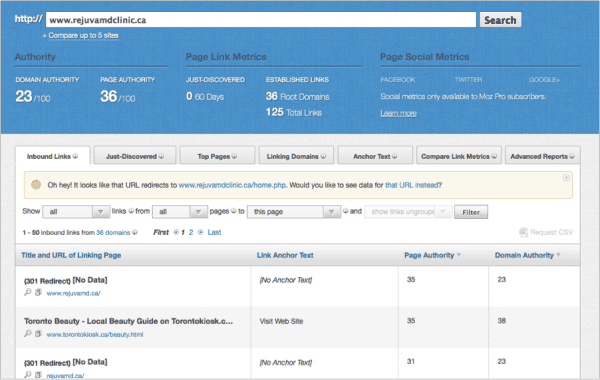Screen dimensions: 600x380
Task: Select 'Visit Web Site' anchor text cell
Action: tap(281, 321)
